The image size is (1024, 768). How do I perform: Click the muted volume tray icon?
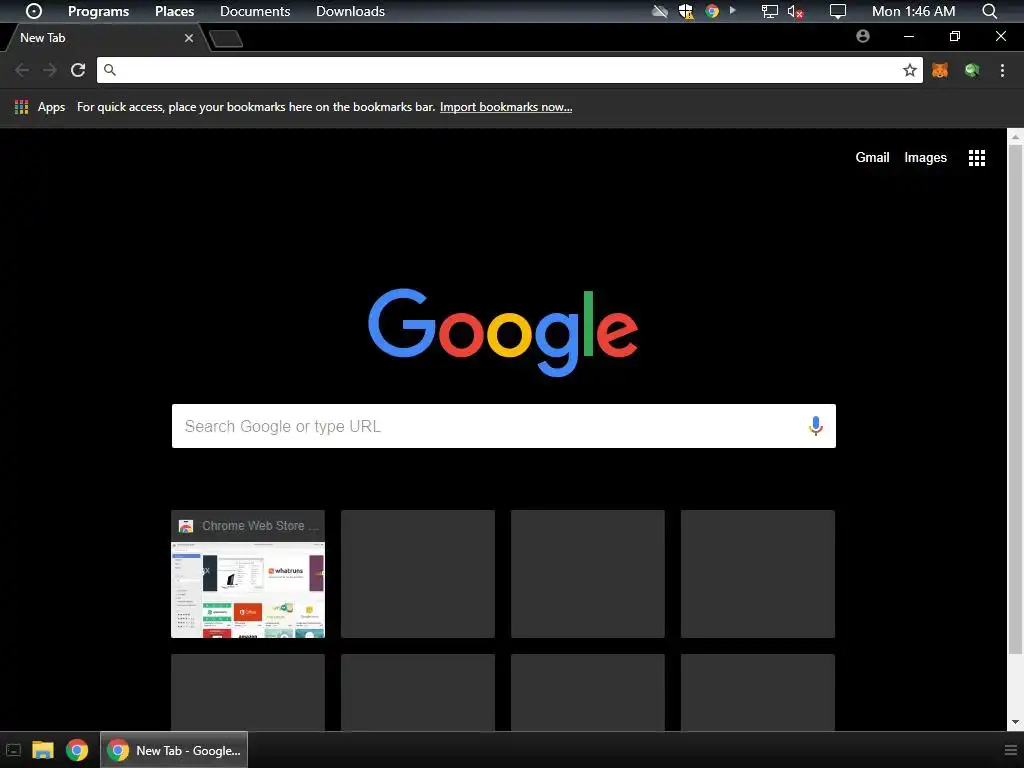click(795, 11)
